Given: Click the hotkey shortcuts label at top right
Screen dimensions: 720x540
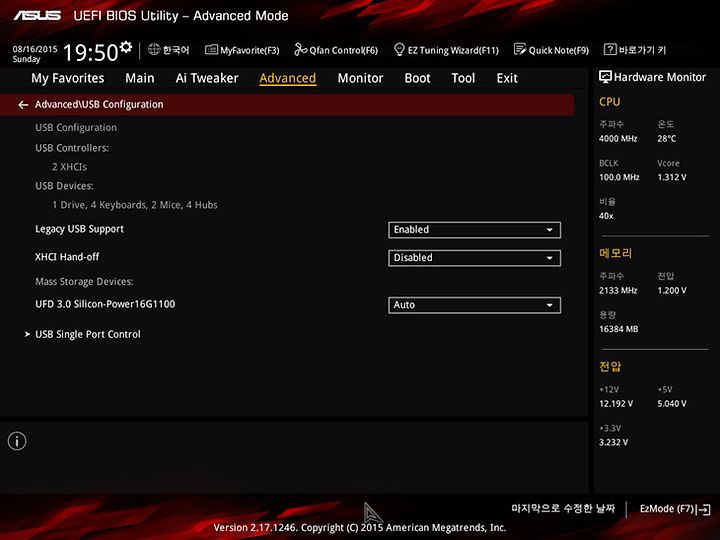Looking at the screenshot, I should coord(635,50).
